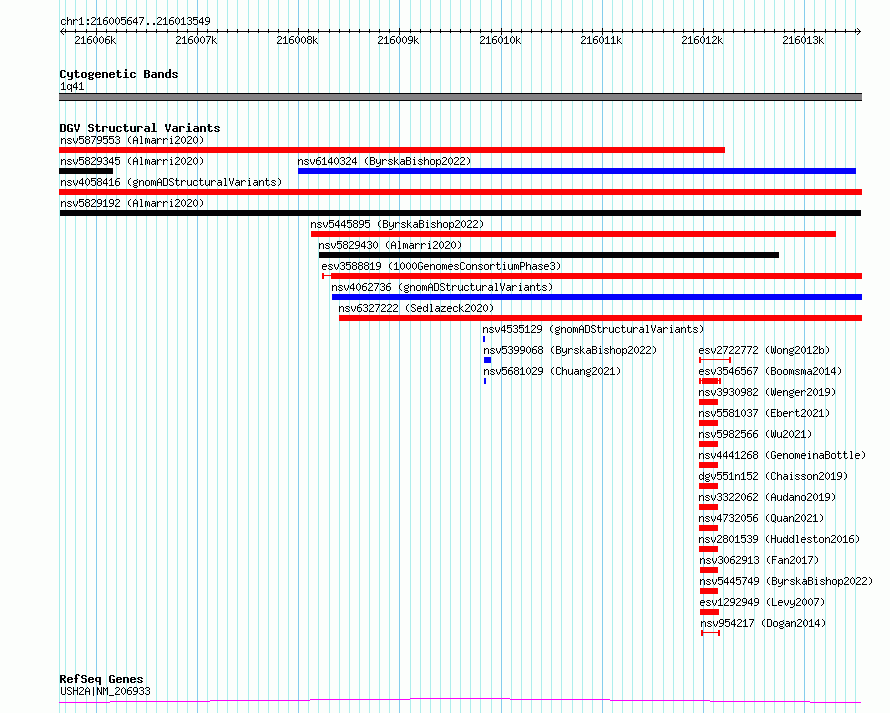Click the red glyph under nsv5445749
This screenshot has width=890, height=713.
pyautogui.click(x=710, y=591)
